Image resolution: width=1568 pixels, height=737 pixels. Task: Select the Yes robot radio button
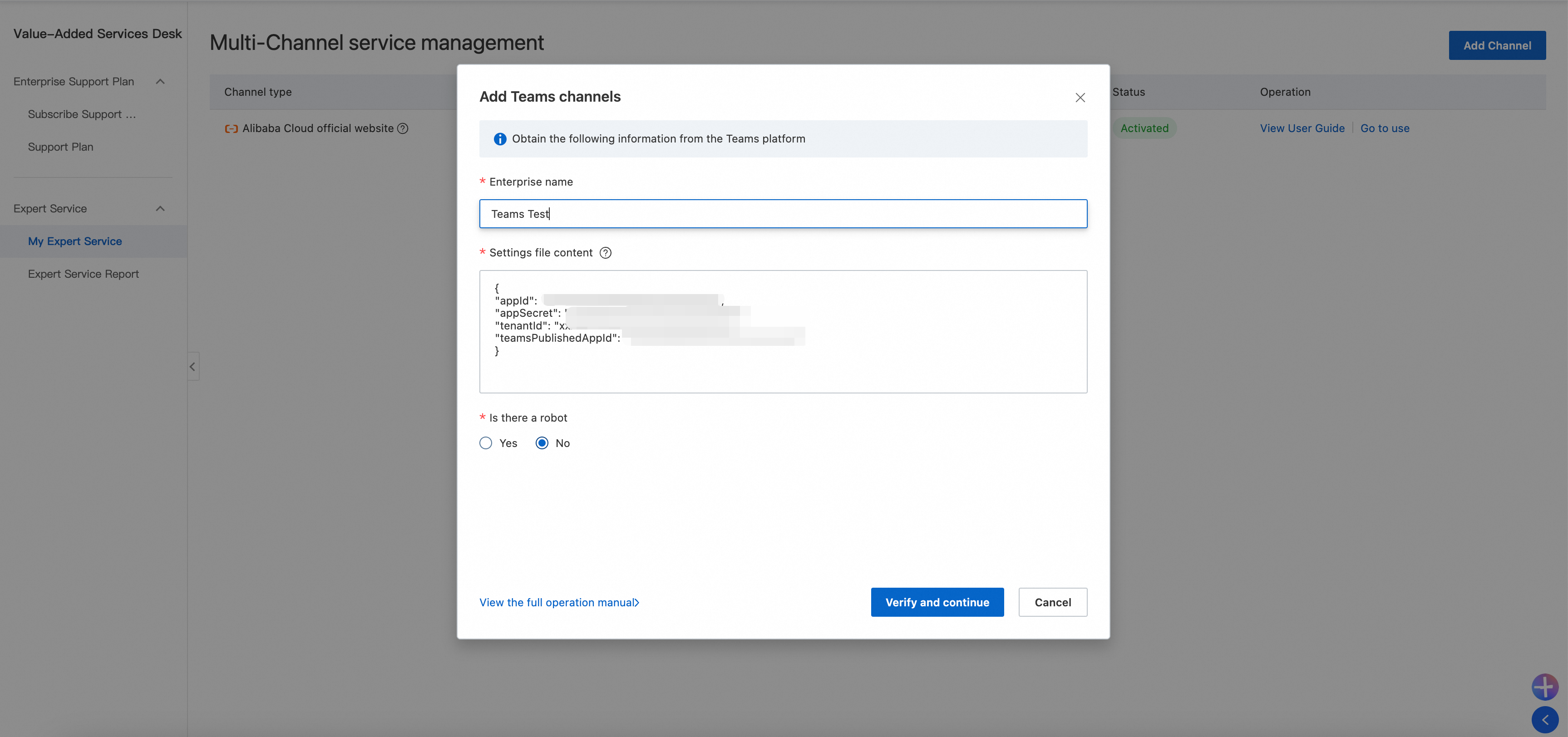[486, 443]
